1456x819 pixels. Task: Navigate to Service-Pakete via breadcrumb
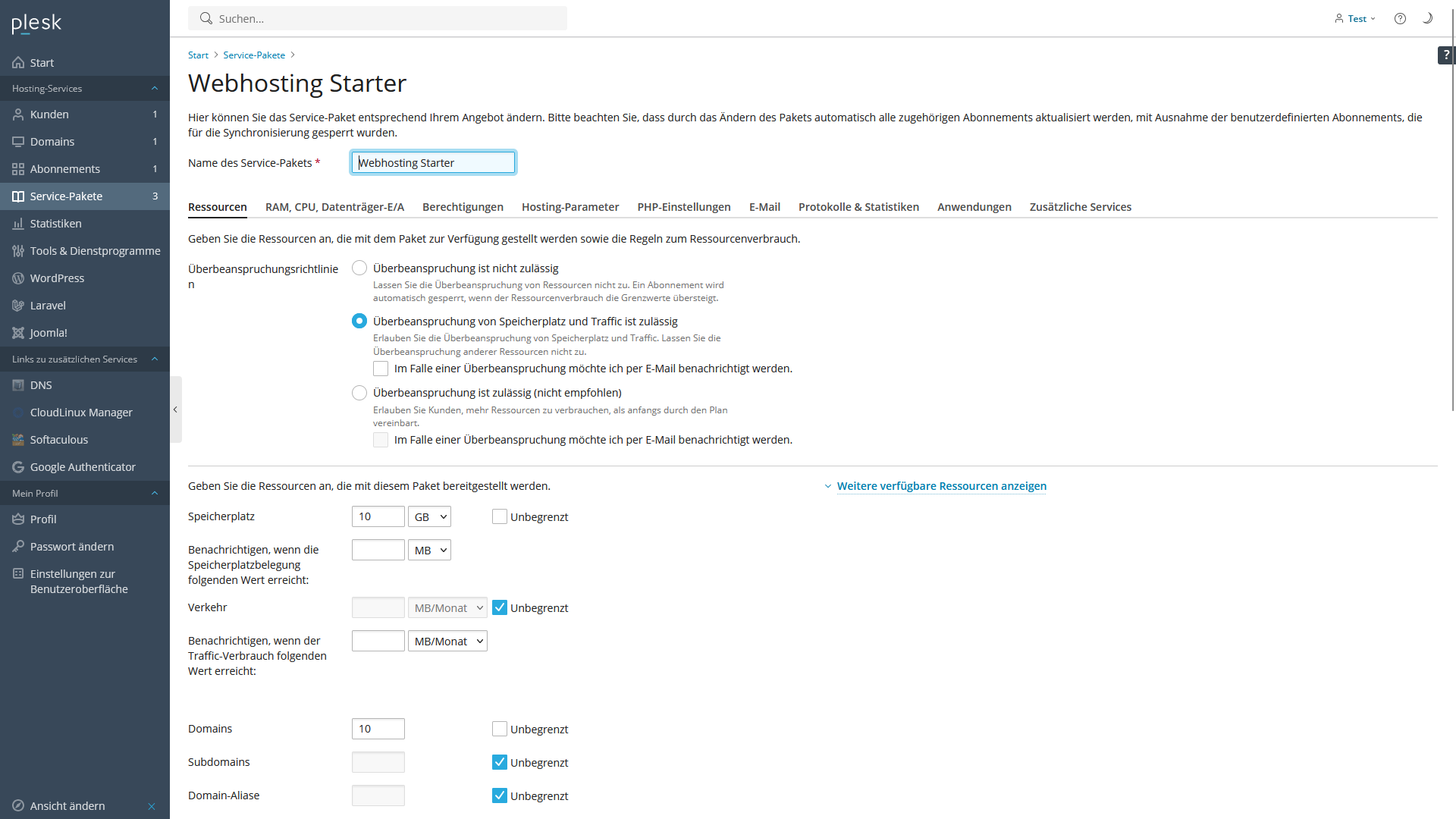click(x=254, y=55)
